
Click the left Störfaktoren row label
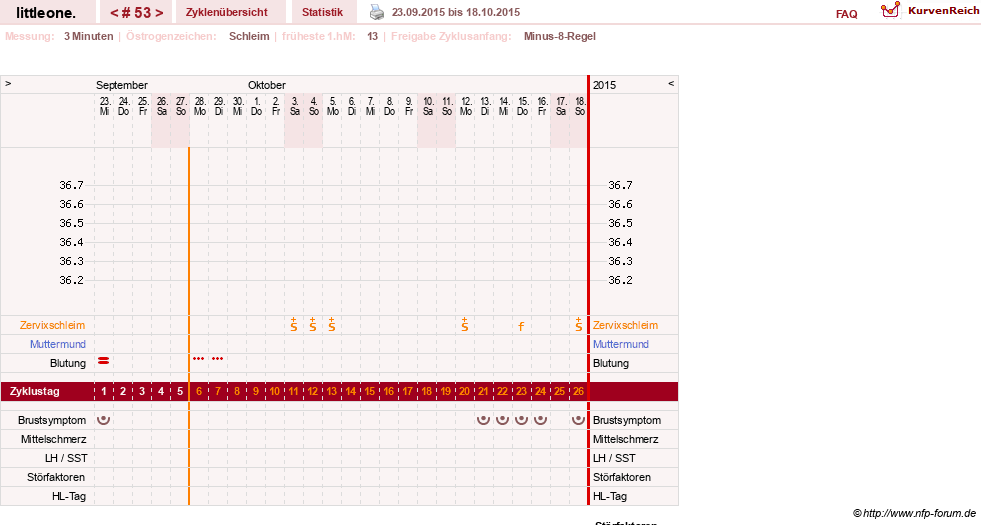56,477
